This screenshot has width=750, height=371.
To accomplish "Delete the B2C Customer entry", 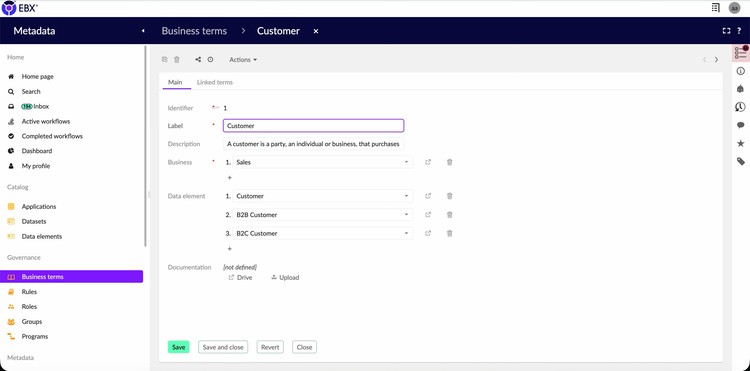I will 450,233.
